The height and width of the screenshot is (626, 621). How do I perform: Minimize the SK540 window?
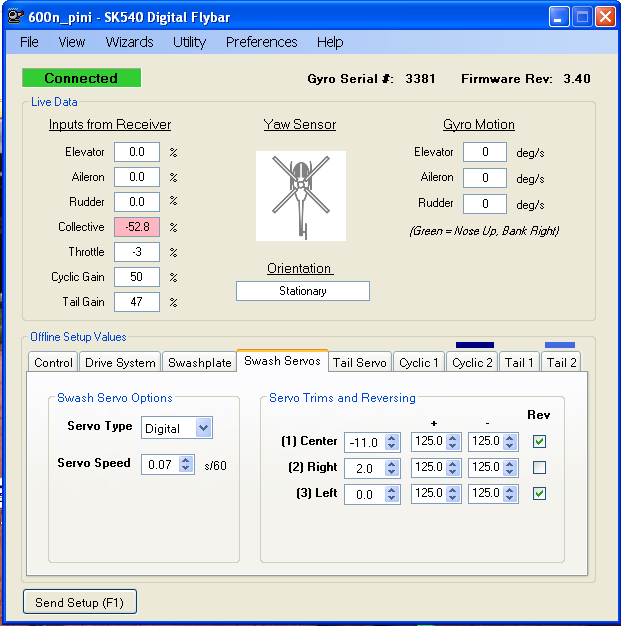(x=559, y=17)
